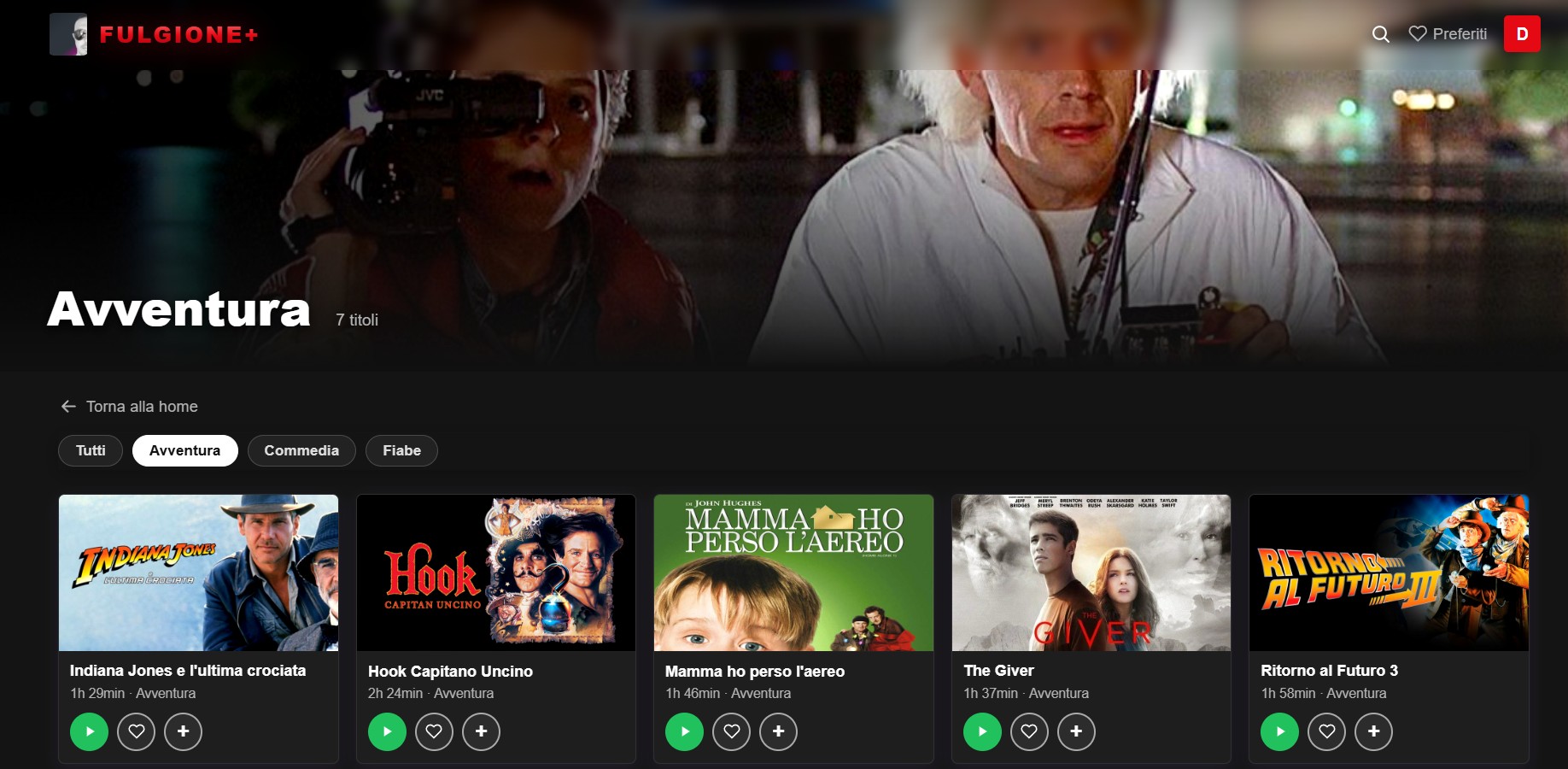Image resolution: width=1568 pixels, height=769 pixels.
Task: Play The Giver
Action: tap(982, 731)
